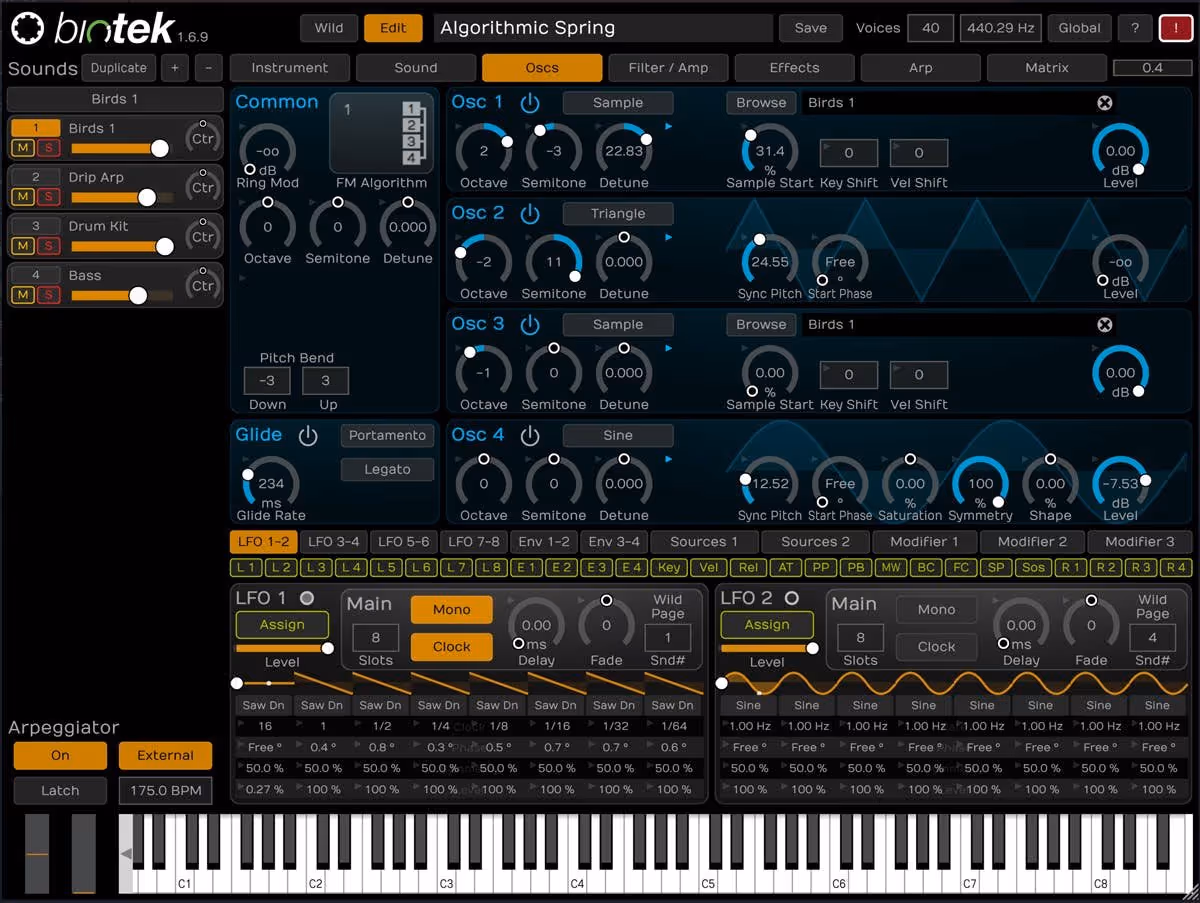
Task: Open the Algorithmic Spring preset selector
Action: [x=603, y=28]
